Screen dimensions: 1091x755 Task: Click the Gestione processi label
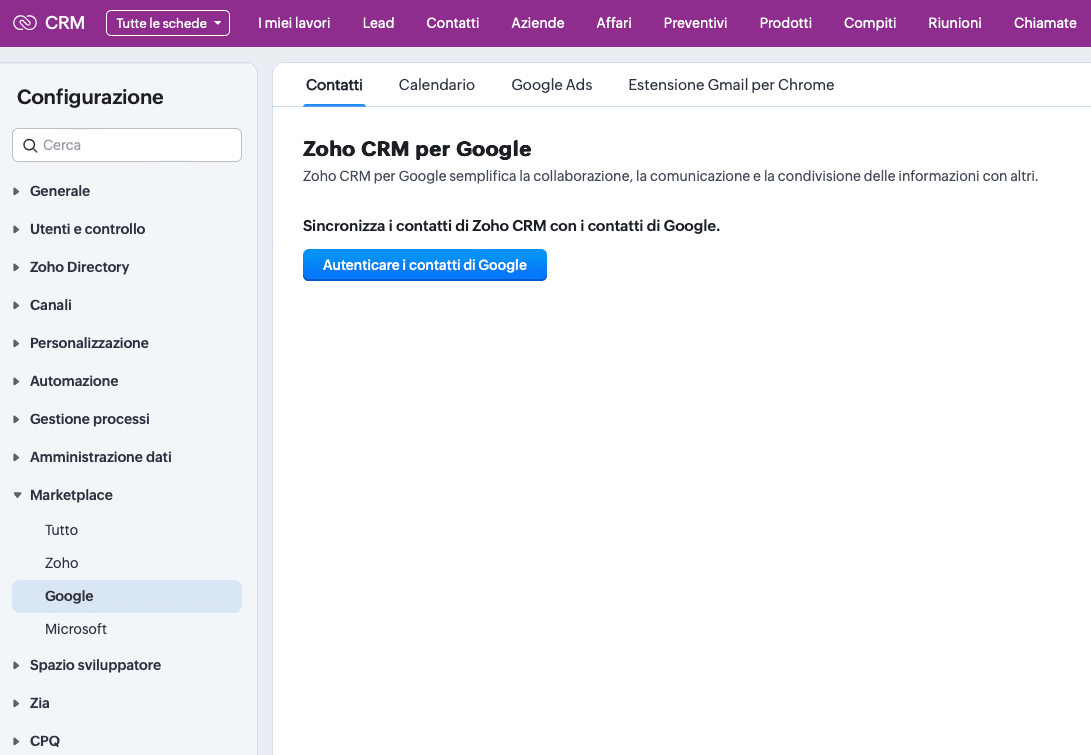click(90, 419)
